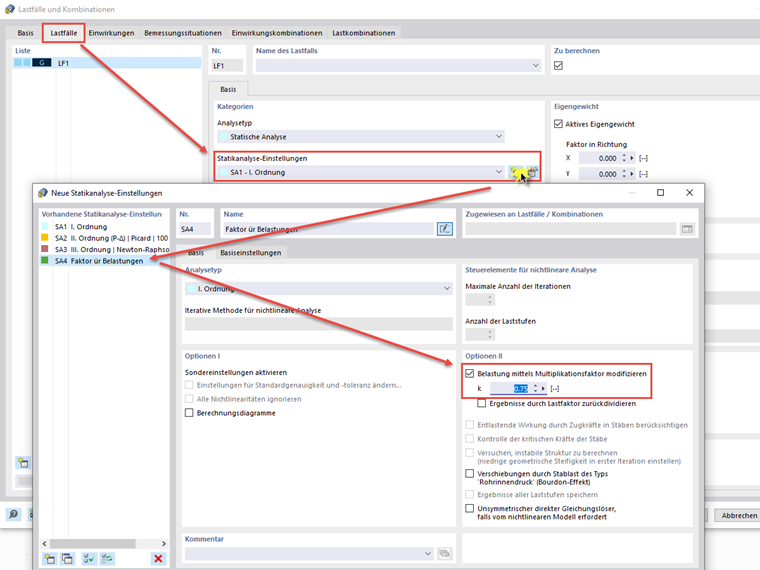Click horizontal scrollbar thumb under settings list
The image size is (760, 570).
92,543
